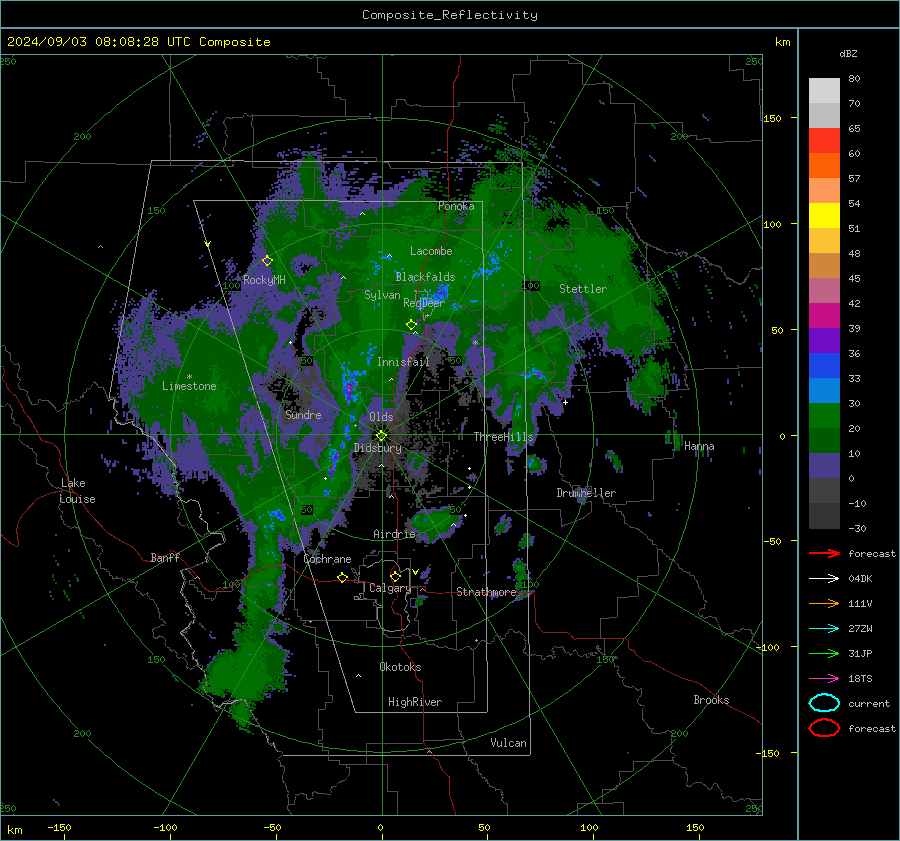Select the cyan 27ZW arrow icon
The image size is (900, 841).
pyautogui.click(x=824, y=629)
